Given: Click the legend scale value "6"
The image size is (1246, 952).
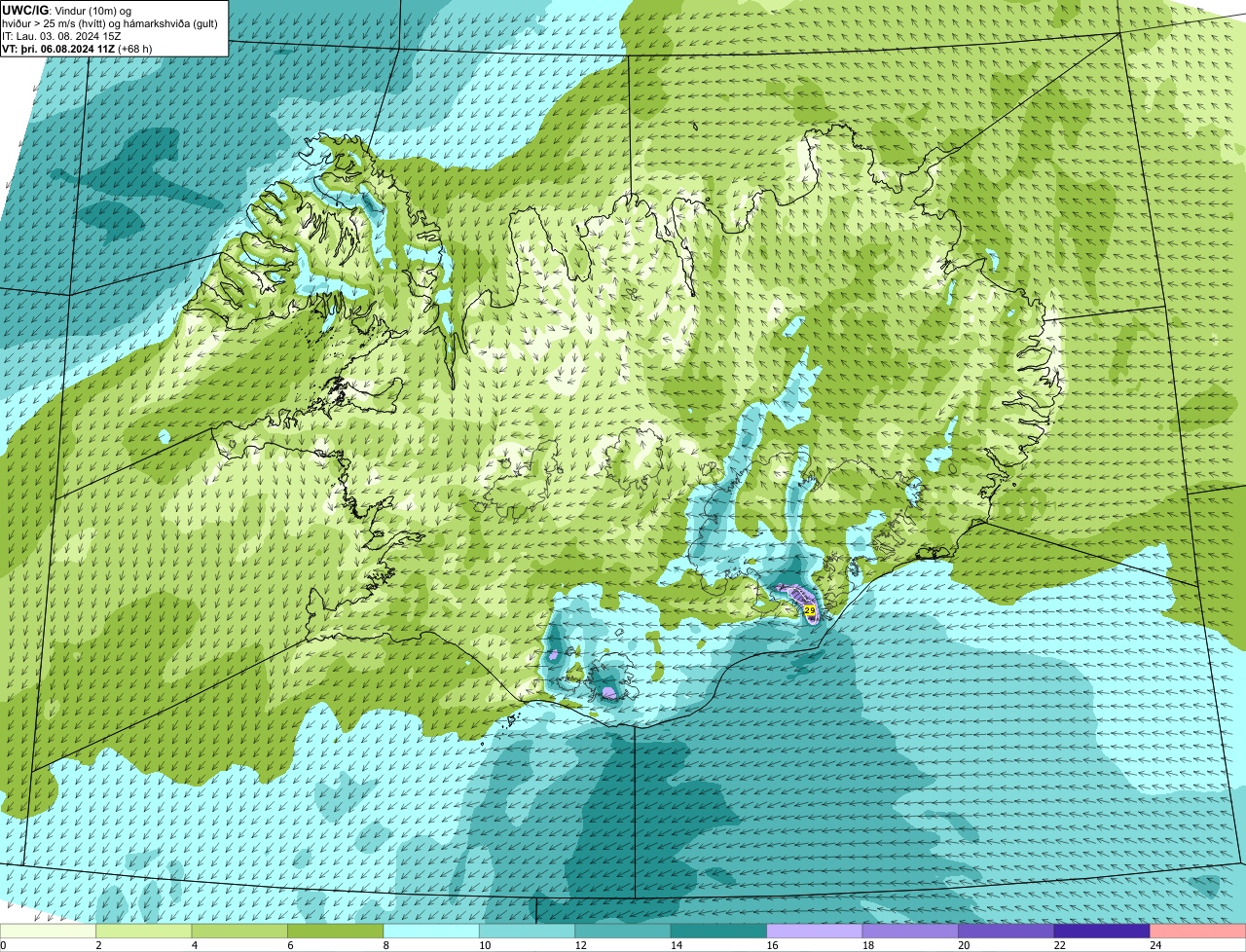Looking at the screenshot, I should [x=288, y=945].
